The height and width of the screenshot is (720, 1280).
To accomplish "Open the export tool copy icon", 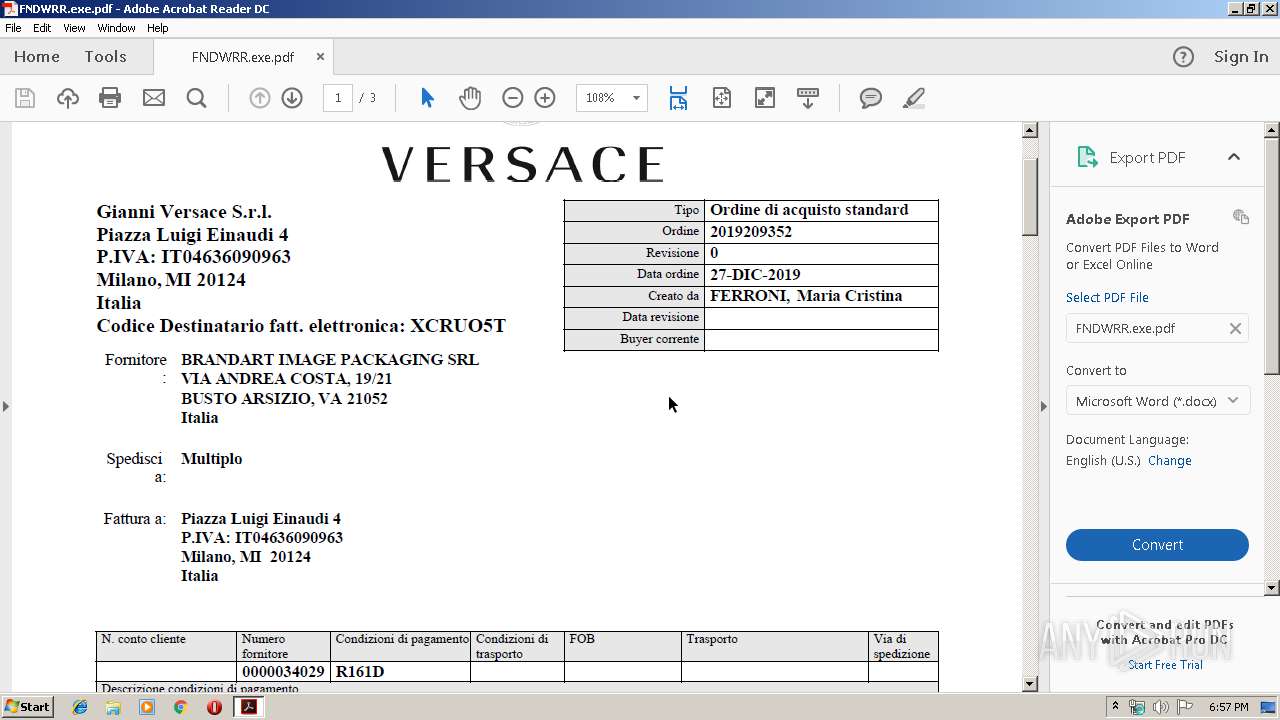I will point(1241,217).
